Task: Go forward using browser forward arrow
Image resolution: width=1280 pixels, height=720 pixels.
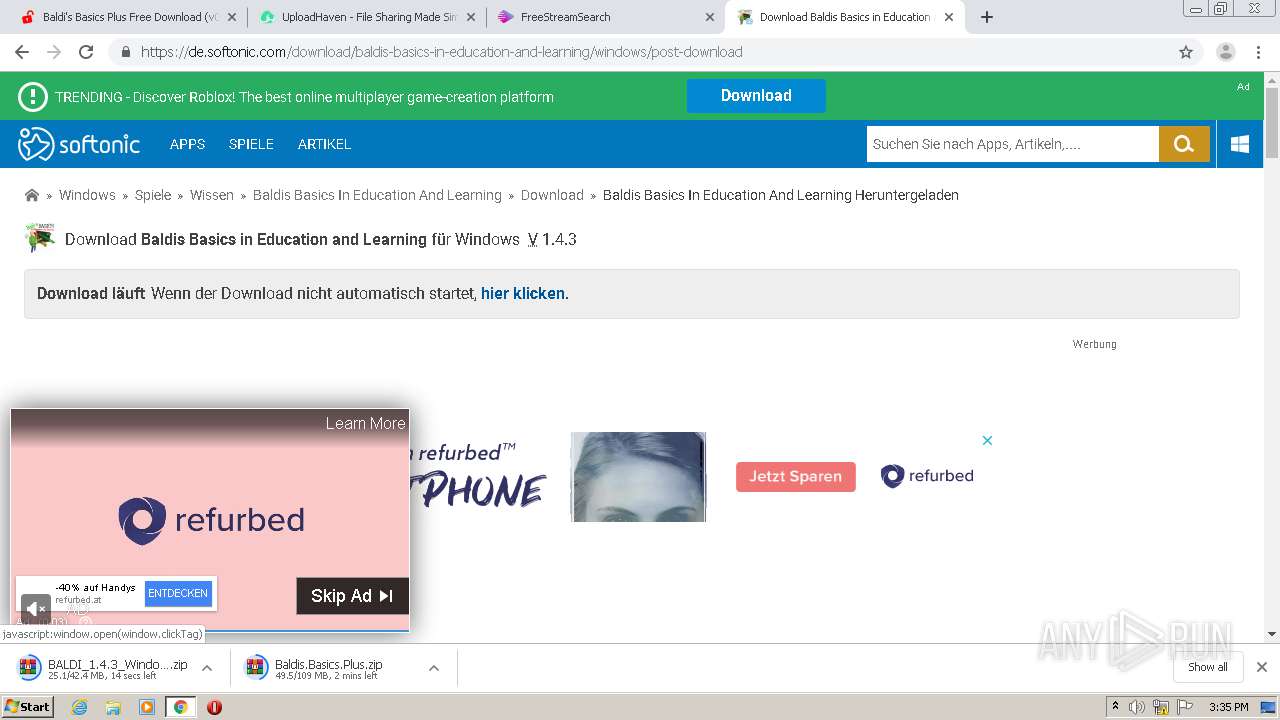Action: (54, 52)
